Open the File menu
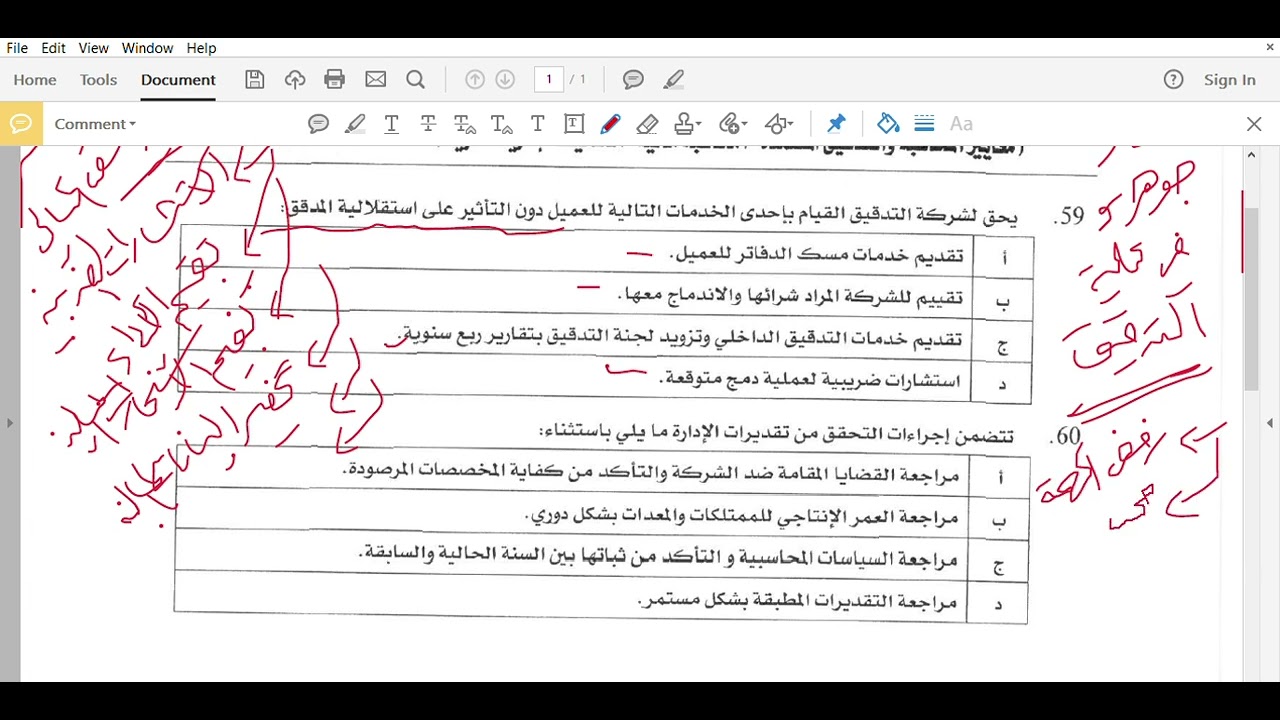 point(17,48)
